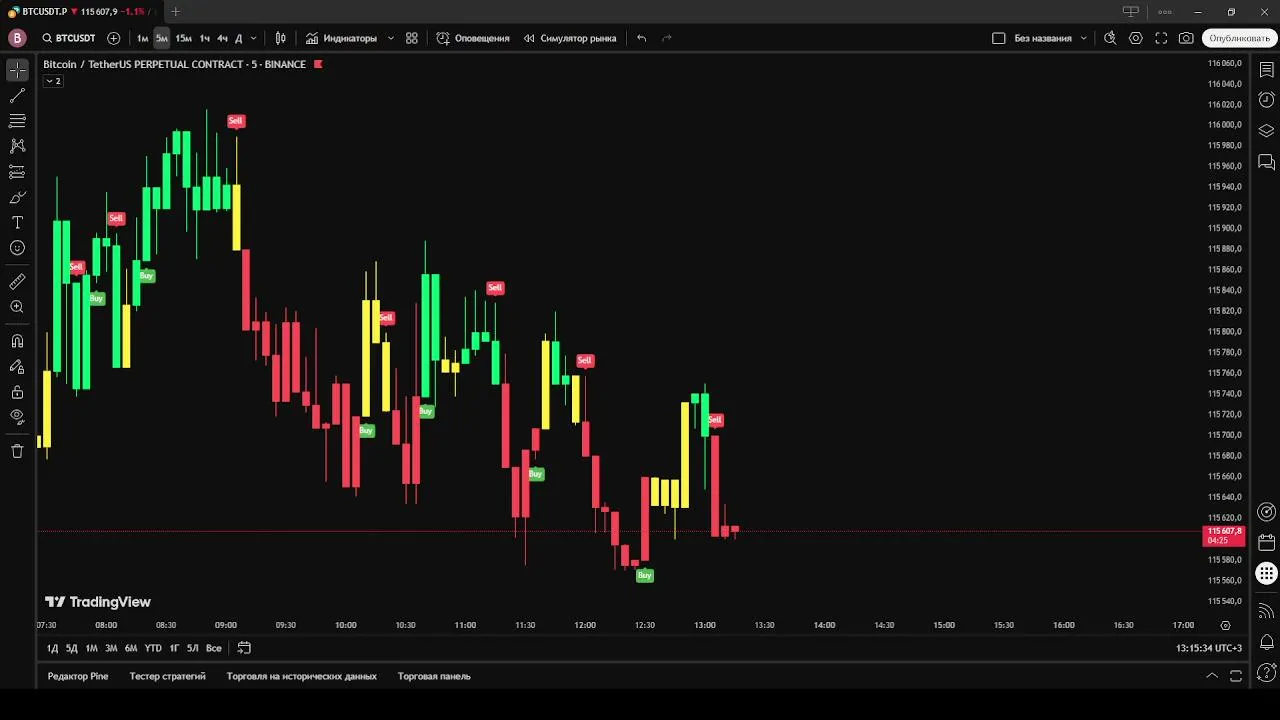The width and height of the screenshot is (1280, 720).
Task: Switch to daily Д timeframe
Action: (238, 38)
